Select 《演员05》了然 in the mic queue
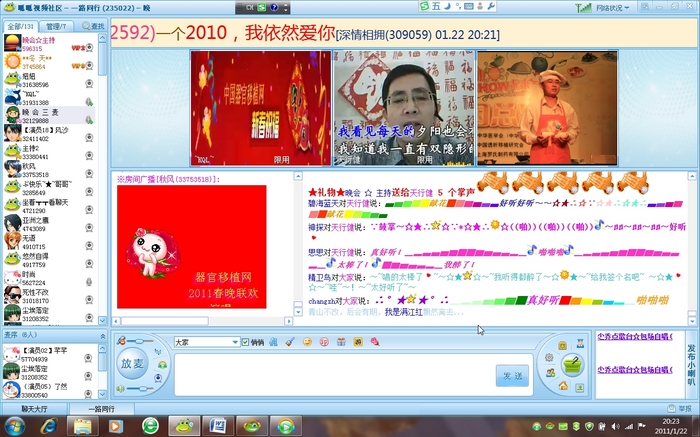Viewport: 700px width, 437px height. [x=49, y=390]
